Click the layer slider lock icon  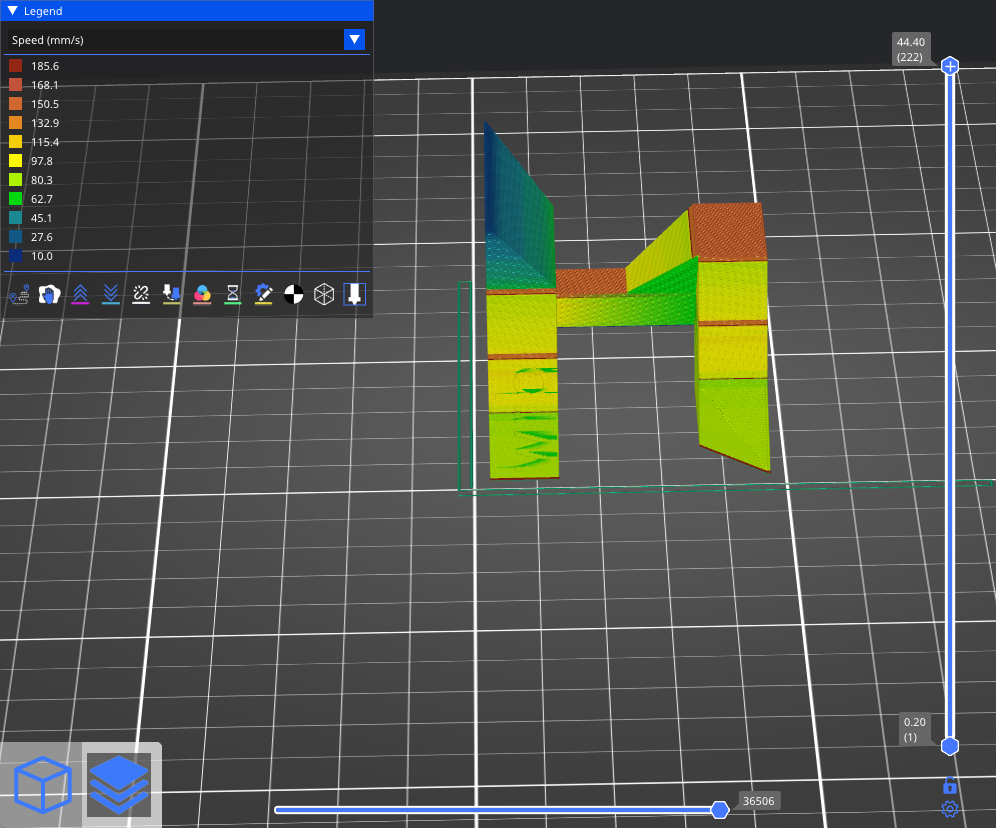pos(950,786)
